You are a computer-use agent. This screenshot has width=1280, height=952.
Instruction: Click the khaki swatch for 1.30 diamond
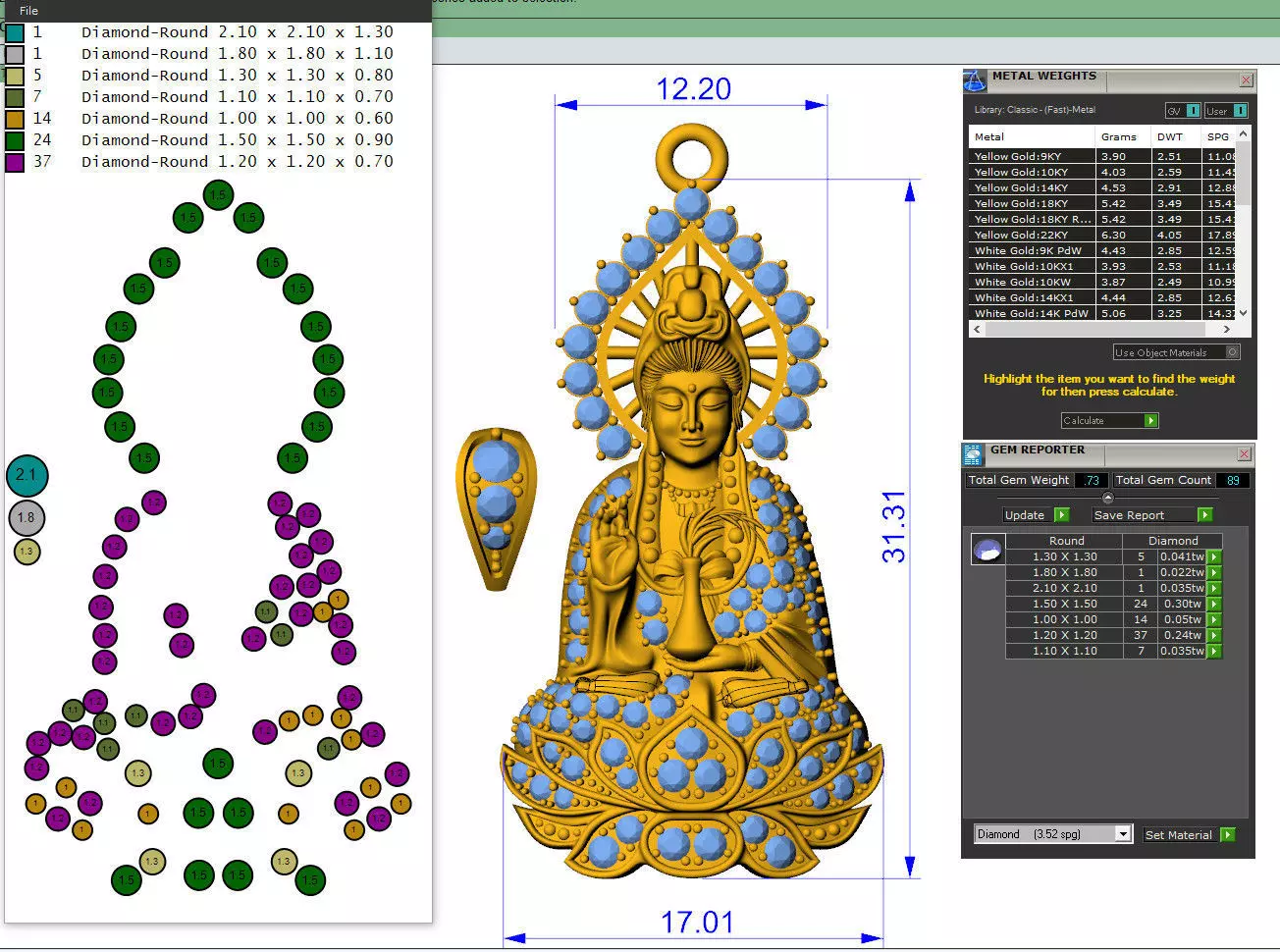pyautogui.click(x=14, y=76)
